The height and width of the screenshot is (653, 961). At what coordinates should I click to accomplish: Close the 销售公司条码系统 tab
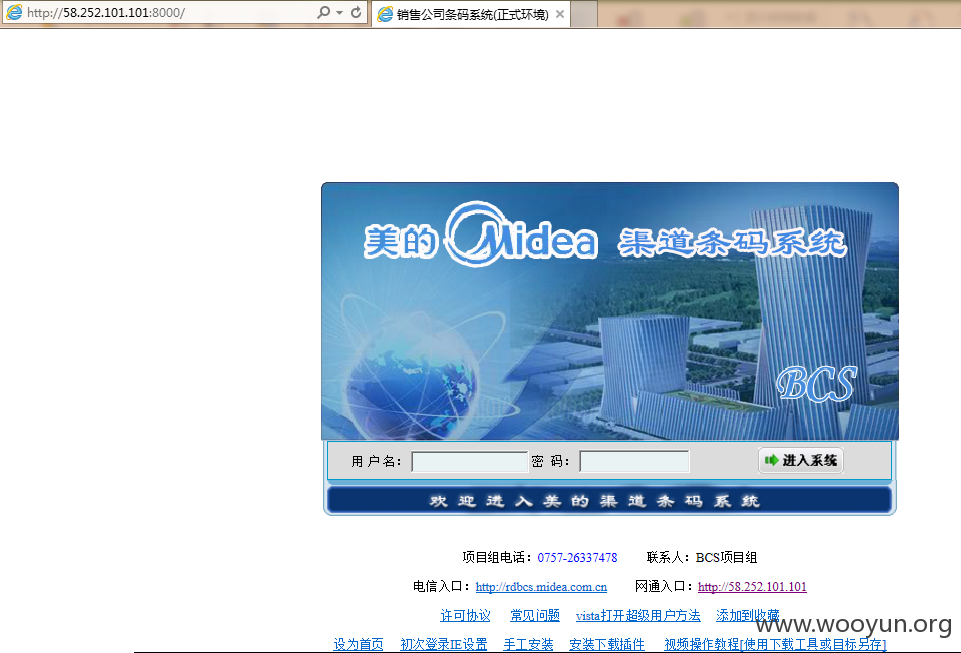click(x=560, y=14)
